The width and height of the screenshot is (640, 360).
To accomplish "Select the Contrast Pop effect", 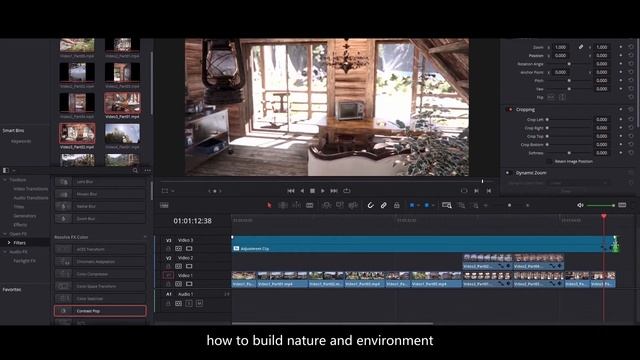I will click(100, 311).
